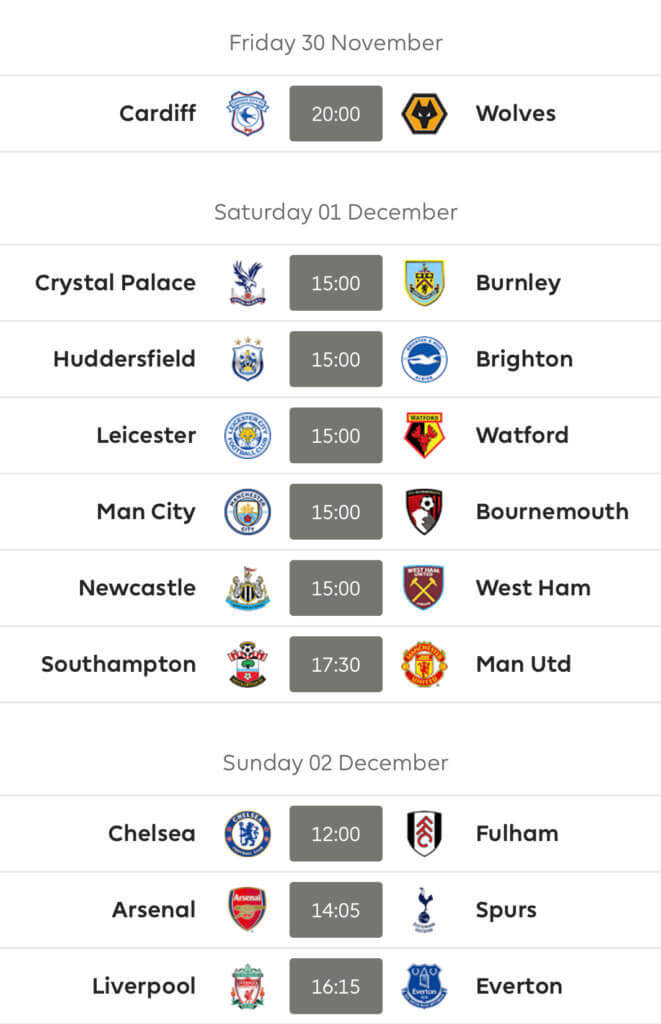Select the Everton club badge
This screenshot has height=1024, width=661.
(x=424, y=986)
